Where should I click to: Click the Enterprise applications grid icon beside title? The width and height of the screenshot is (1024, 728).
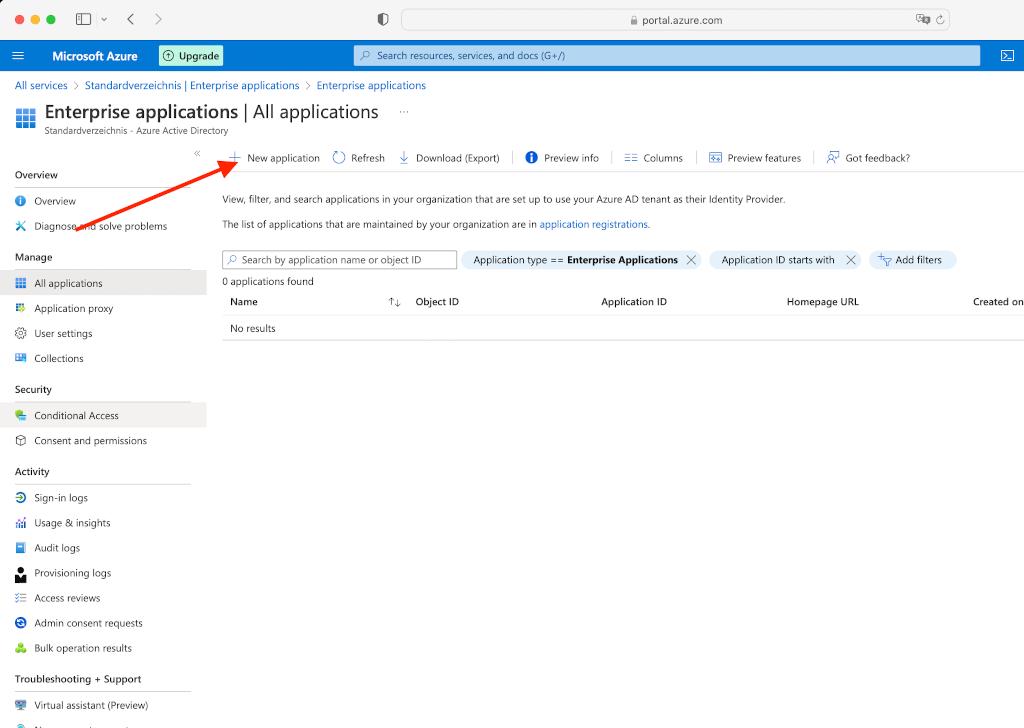coord(25,118)
